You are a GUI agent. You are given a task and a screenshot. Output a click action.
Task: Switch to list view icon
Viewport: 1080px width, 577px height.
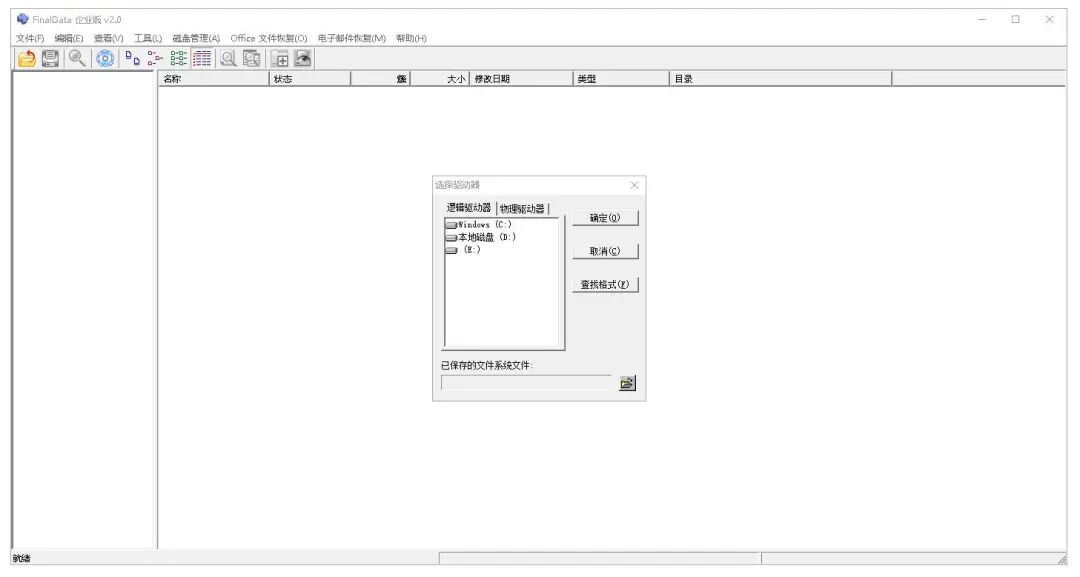[178, 59]
